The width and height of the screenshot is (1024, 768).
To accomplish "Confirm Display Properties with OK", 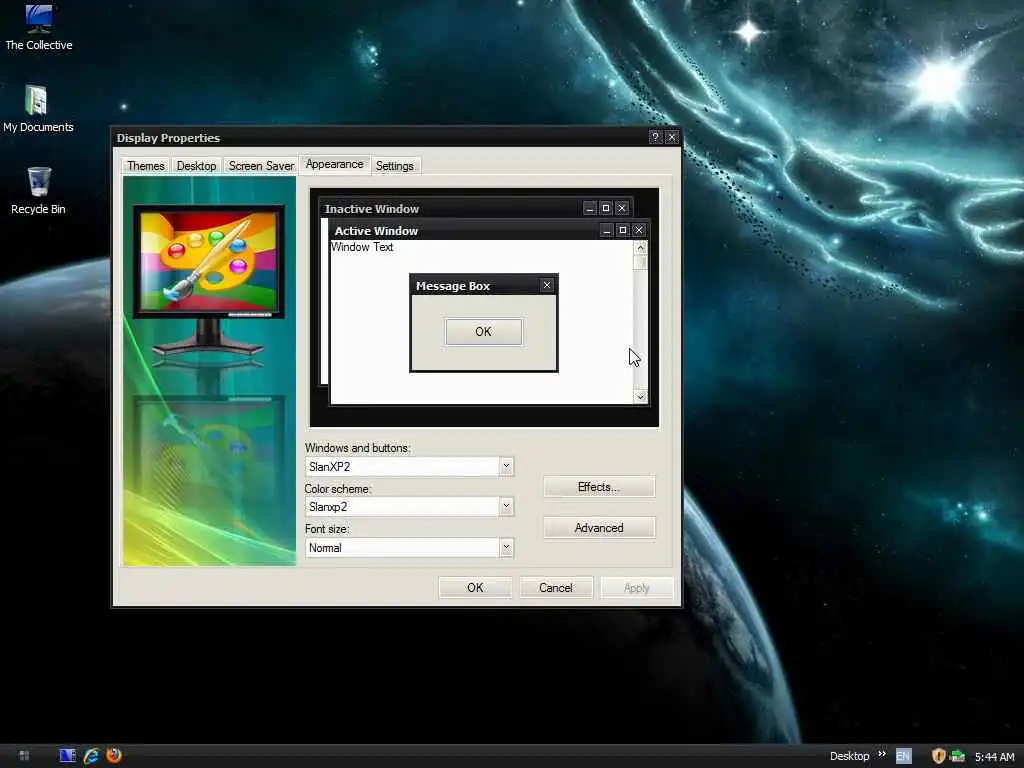I will (475, 588).
